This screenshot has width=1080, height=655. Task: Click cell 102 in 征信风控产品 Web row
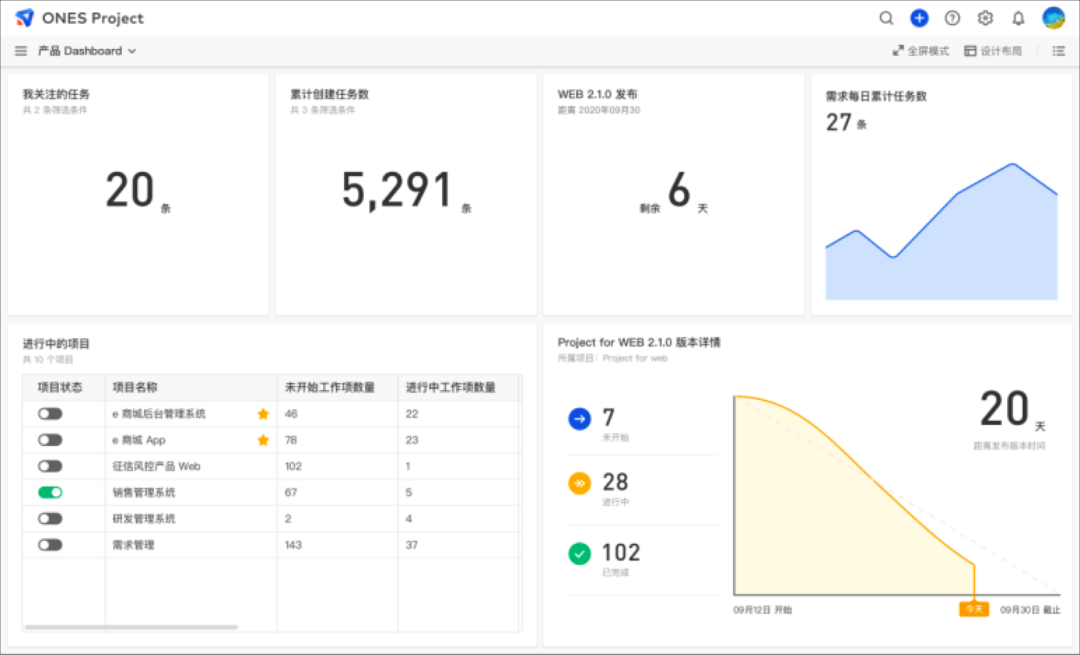tap(293, 466)
